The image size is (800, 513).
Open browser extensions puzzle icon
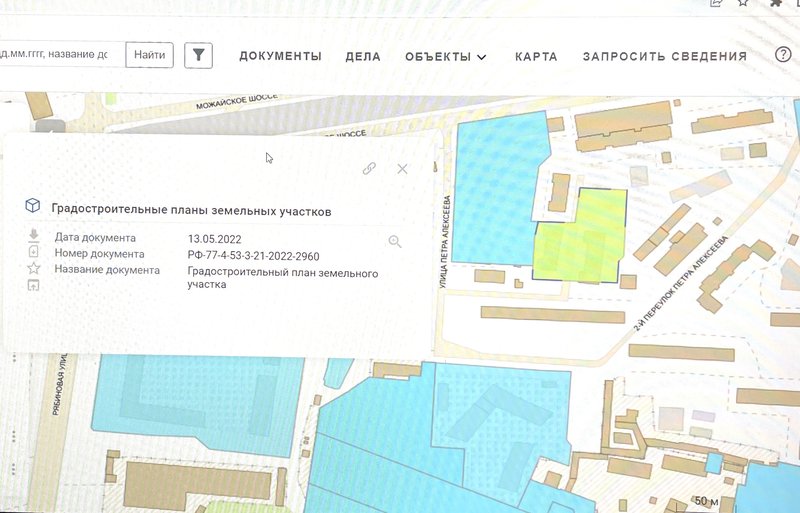[x=776, y=3]
